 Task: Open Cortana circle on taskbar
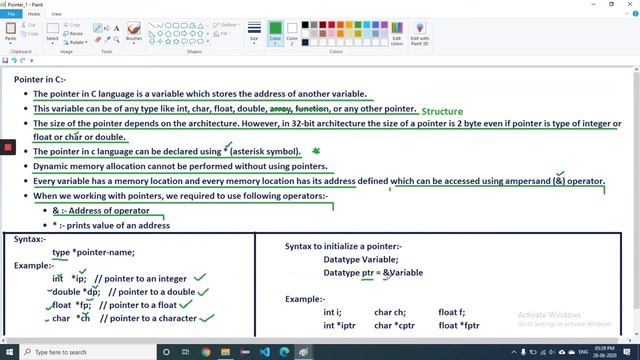pos(166,352)
